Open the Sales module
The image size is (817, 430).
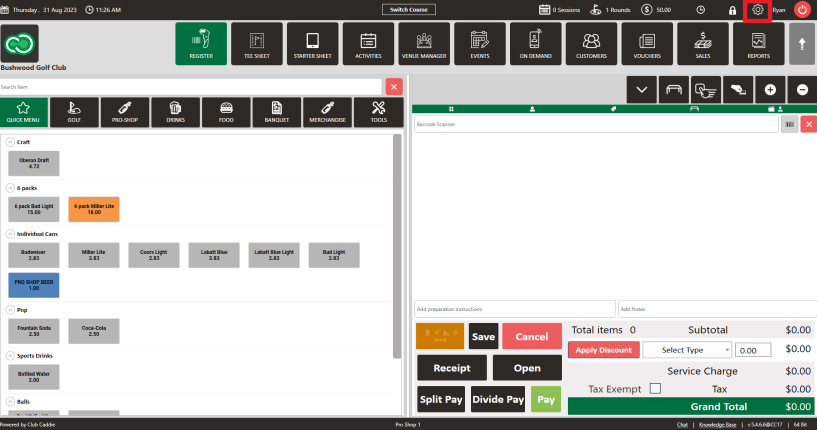[x=703, y=44]
